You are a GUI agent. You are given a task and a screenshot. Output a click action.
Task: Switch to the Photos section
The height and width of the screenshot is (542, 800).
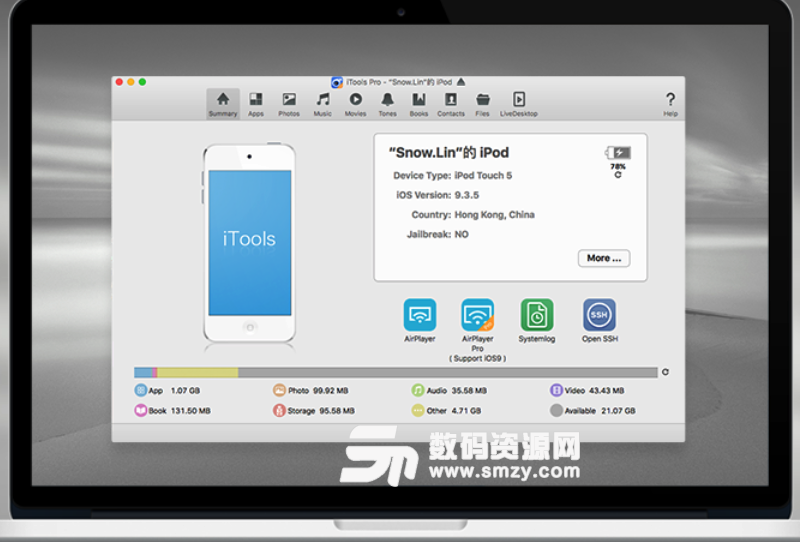289,104
